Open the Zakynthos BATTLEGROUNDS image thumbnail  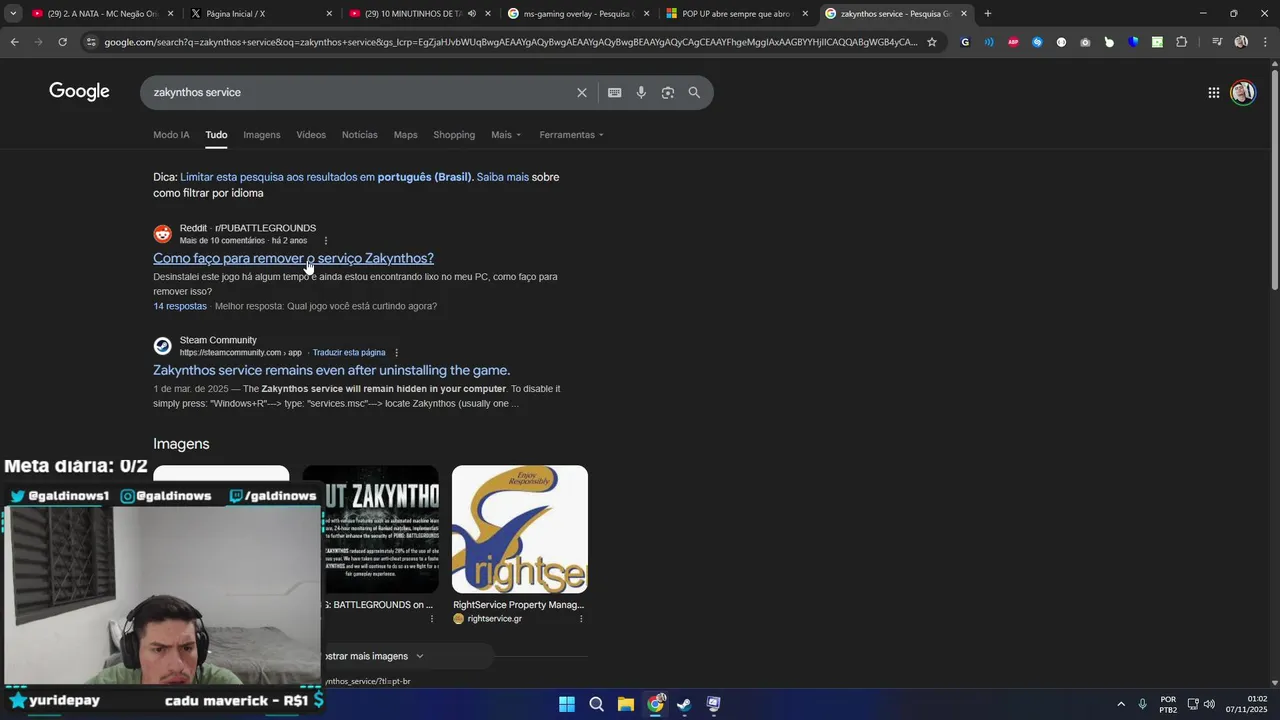tap(371, 529)
